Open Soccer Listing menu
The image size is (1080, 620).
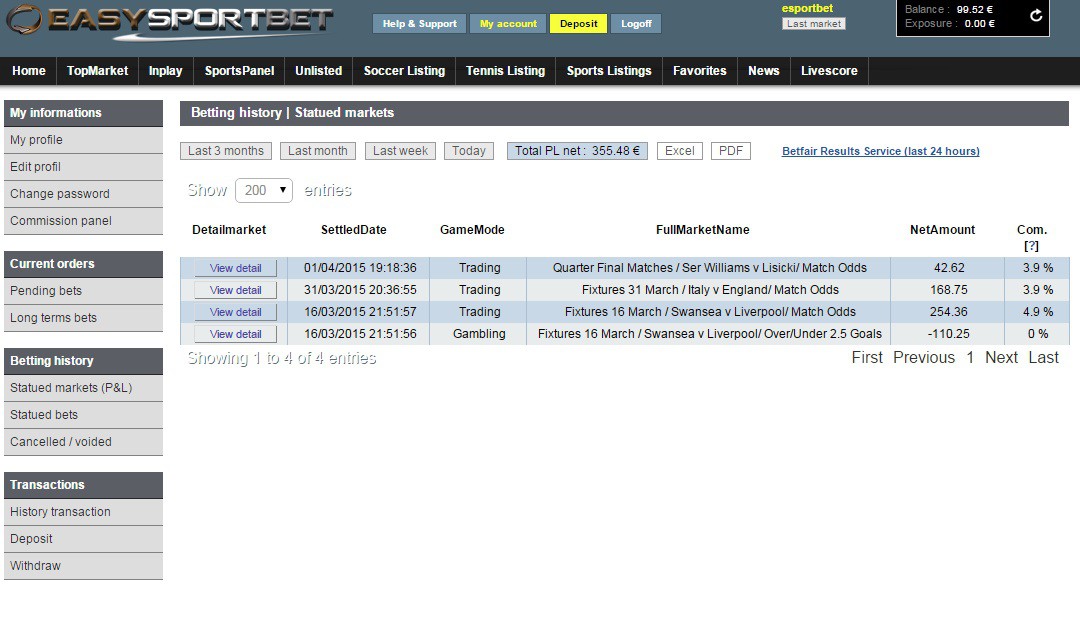tap(404, 71)
